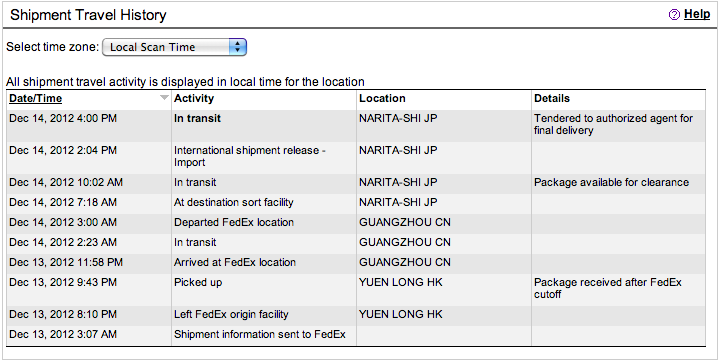Click Package available for clearance detail
This screenshot has width=719, height=361.
611,182
